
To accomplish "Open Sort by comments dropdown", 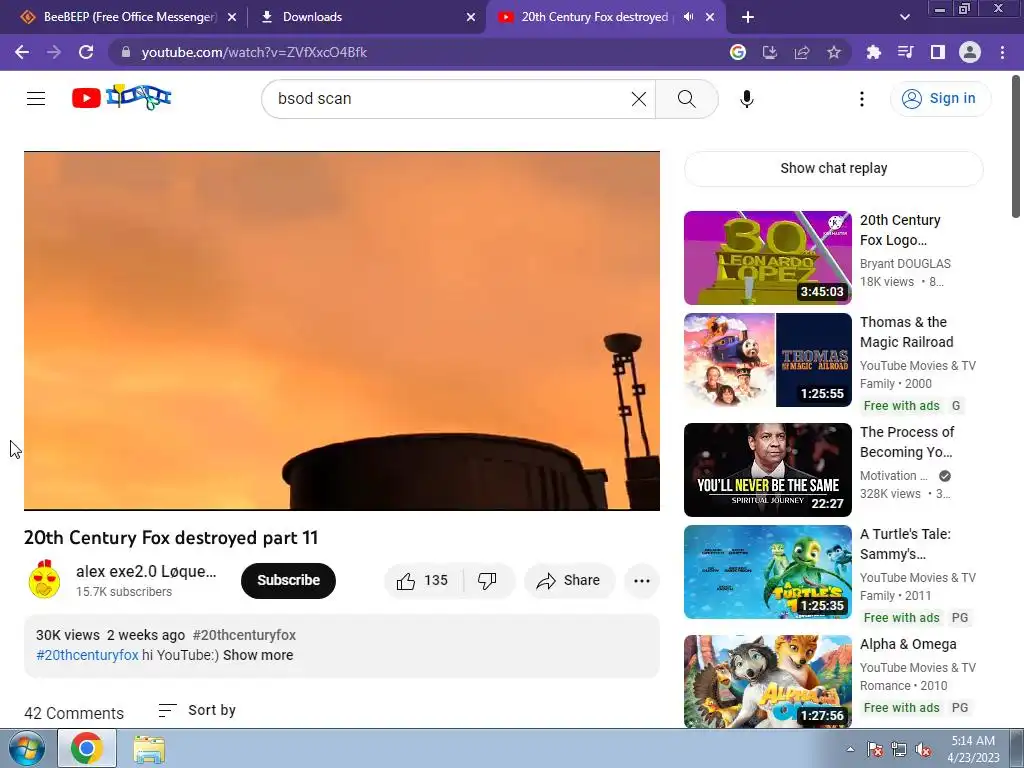I will 197,711.
